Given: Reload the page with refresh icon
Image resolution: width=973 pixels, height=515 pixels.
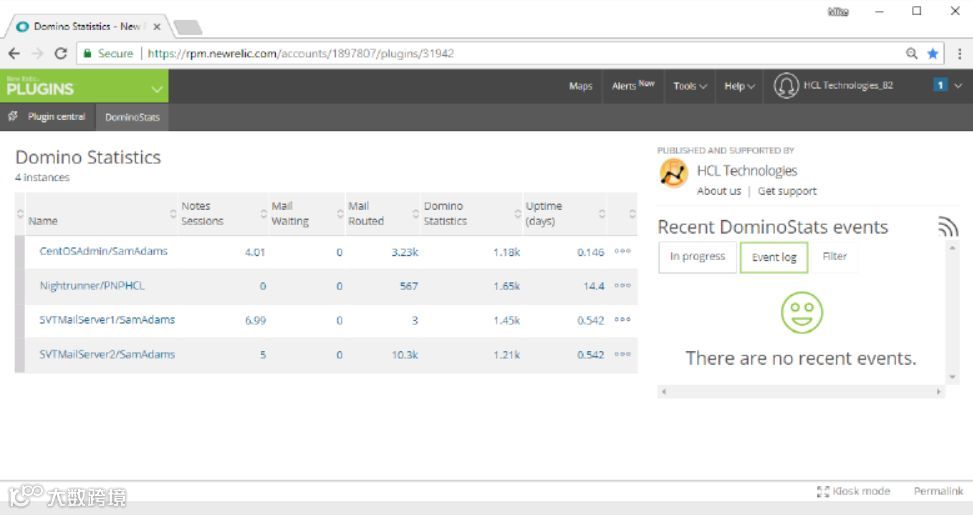Looking at the screenshot, I should pyautogui.click(x=60, y=53).
